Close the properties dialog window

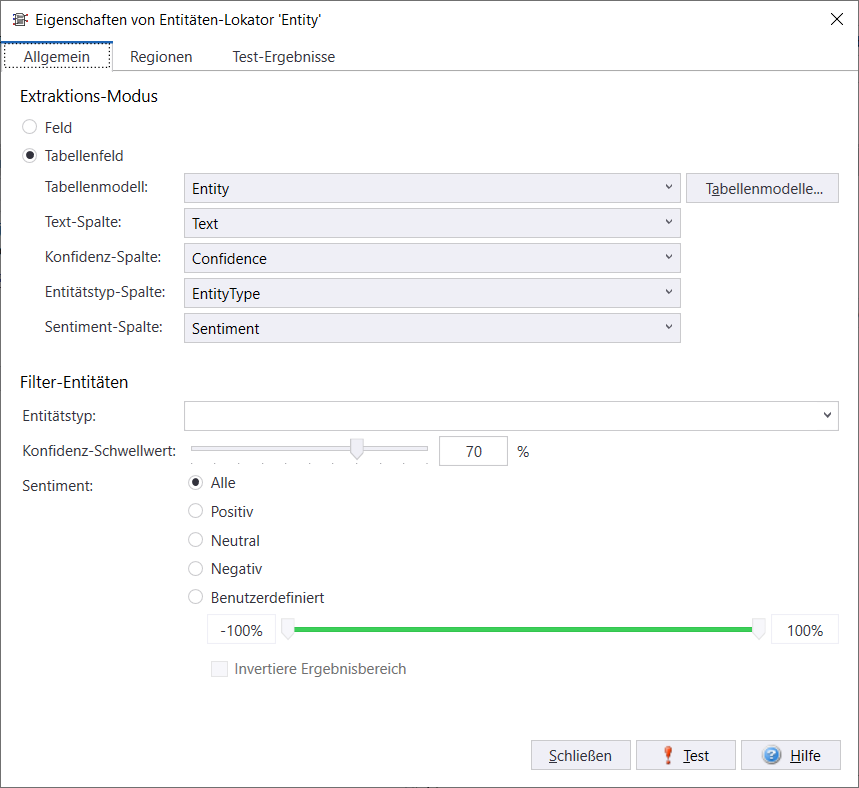click(836, 20)
